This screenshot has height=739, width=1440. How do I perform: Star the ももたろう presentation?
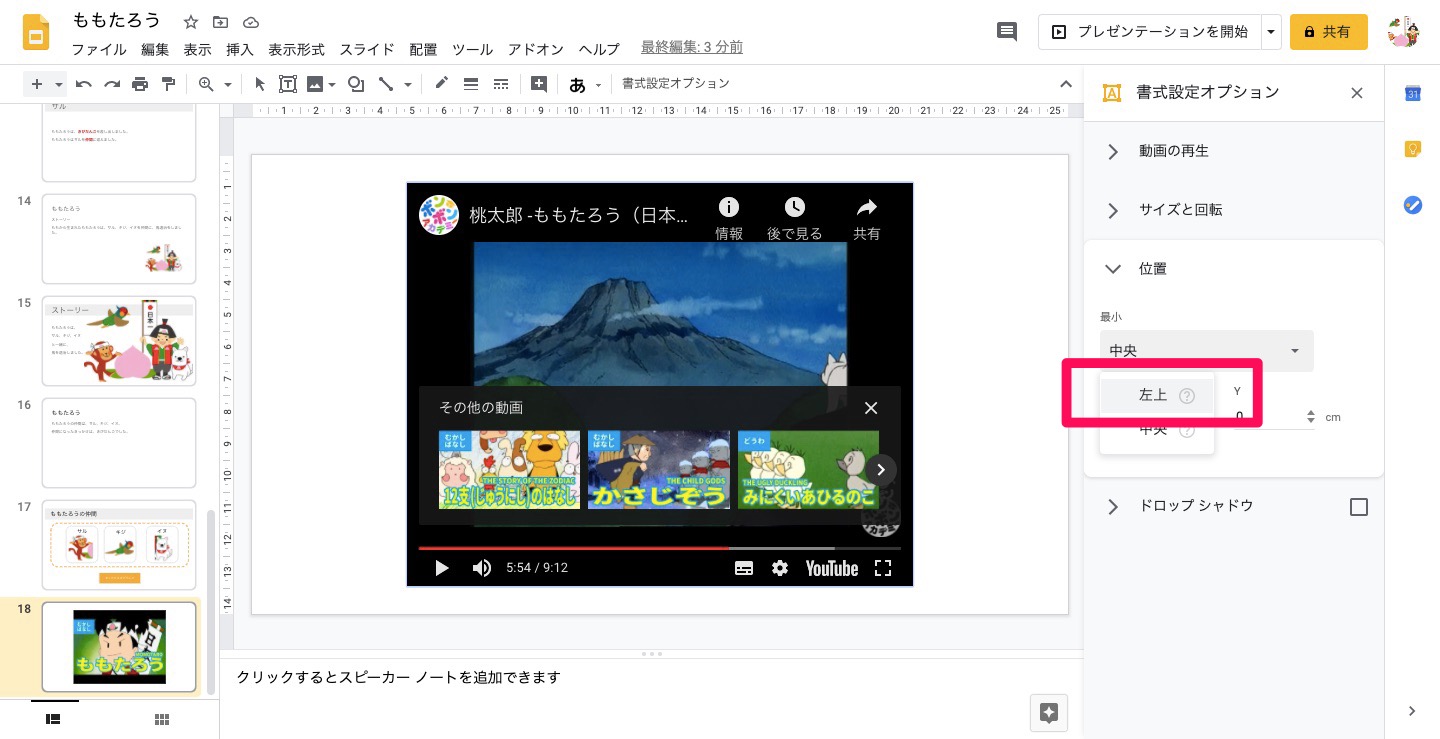(x=191, y=22)
